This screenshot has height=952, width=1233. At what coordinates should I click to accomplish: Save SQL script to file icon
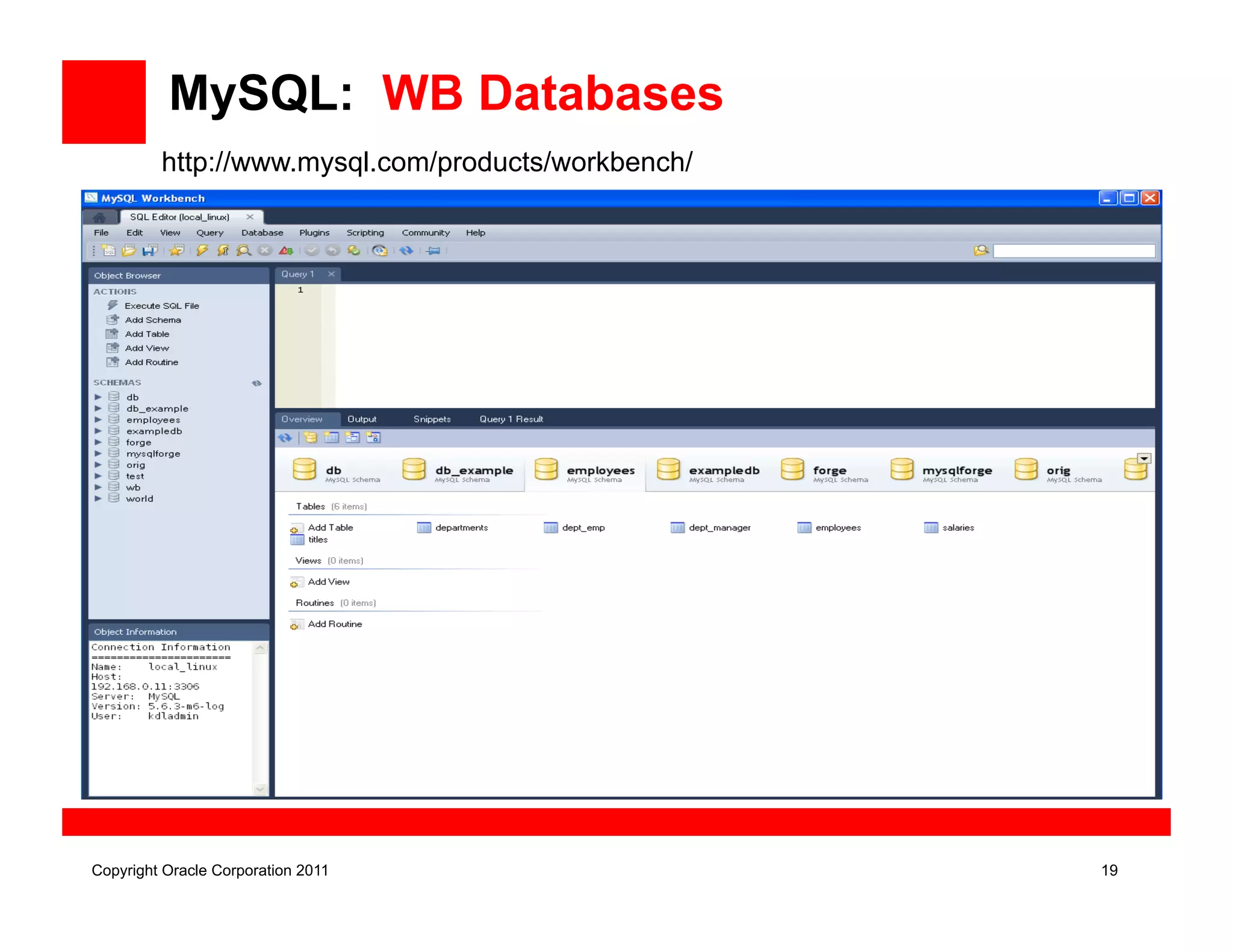pyautogui.click(x=150, y=250)
